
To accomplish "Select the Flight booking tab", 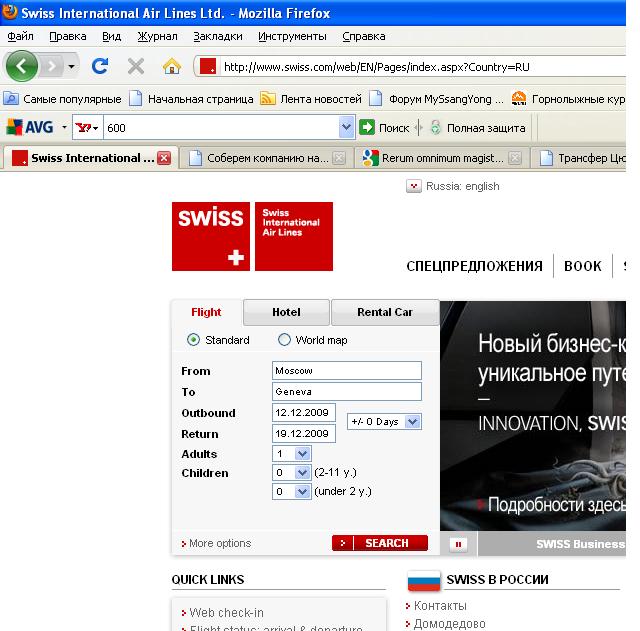I will pyautogui.click(x=206, y=312).
